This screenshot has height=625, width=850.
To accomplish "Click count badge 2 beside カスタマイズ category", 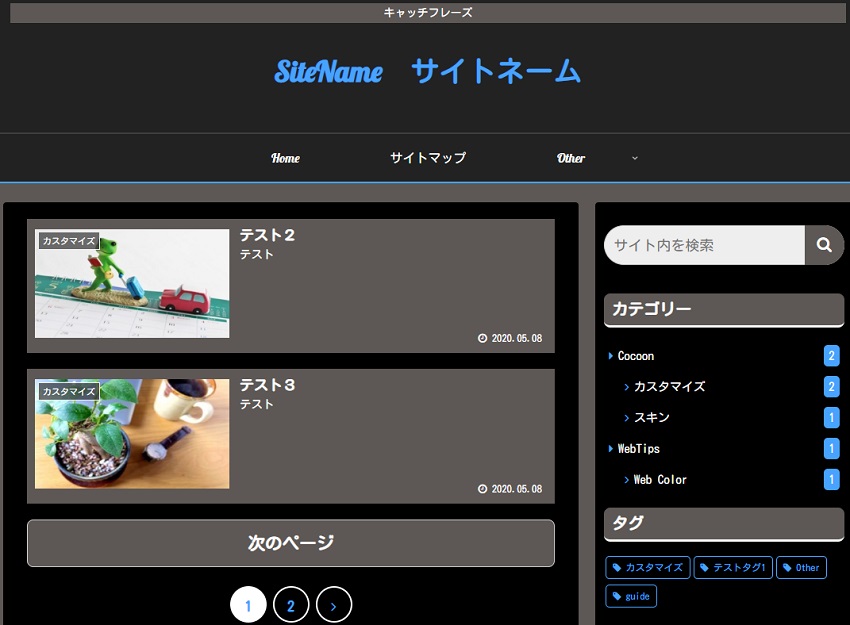I will [832, 387].
